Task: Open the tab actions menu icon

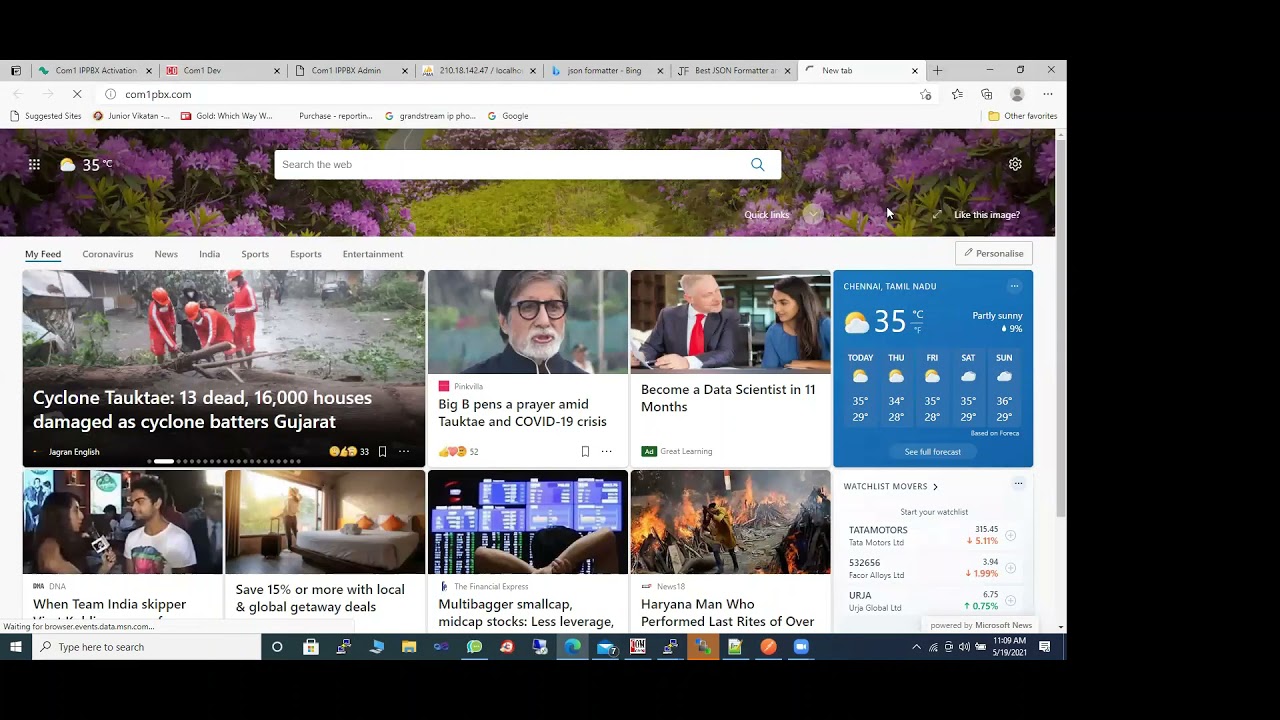Action: tap(16, 71)
